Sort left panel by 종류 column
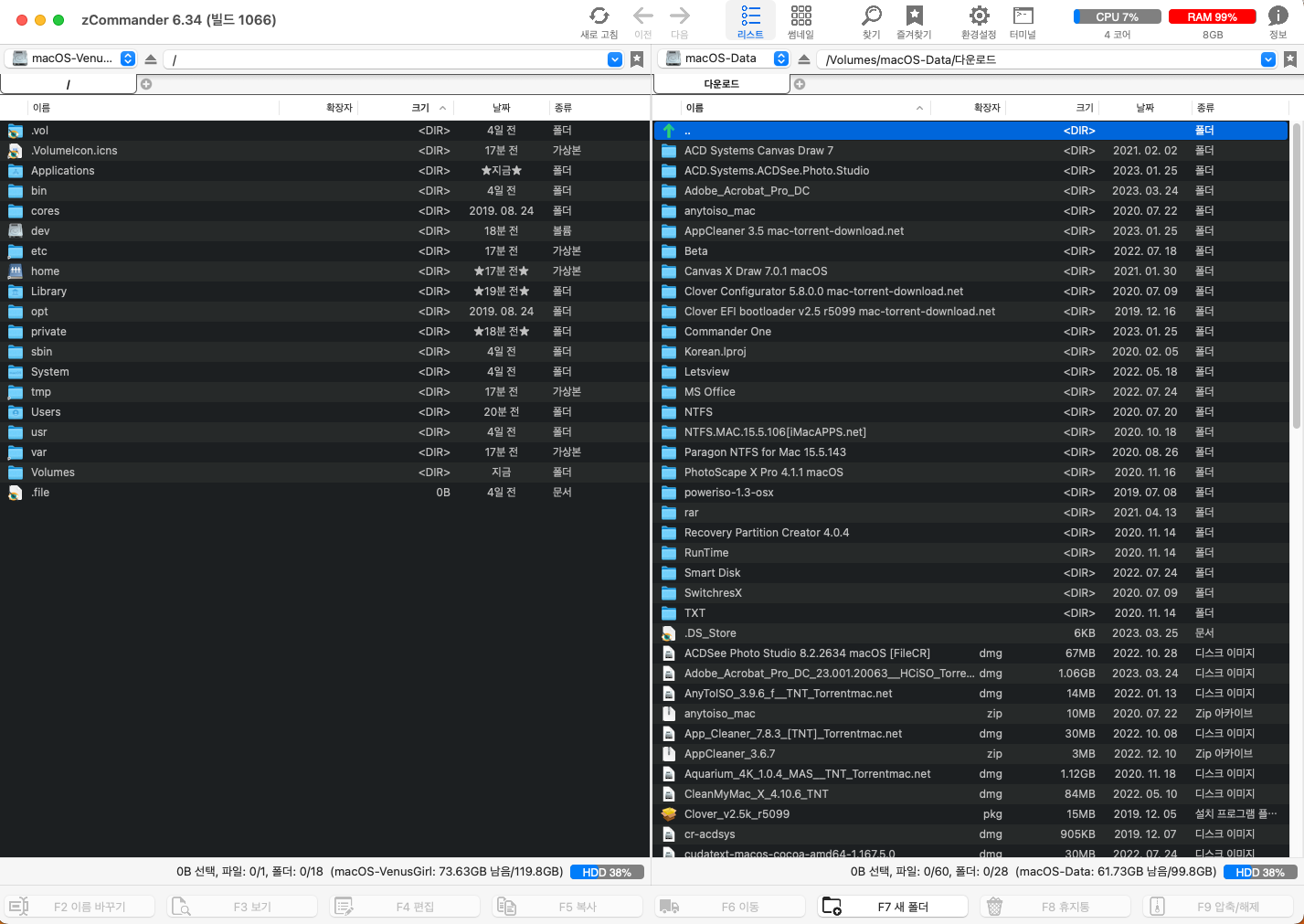This screenshot has height=924, width=1304. pyautogui.click(x=599, y=108)
